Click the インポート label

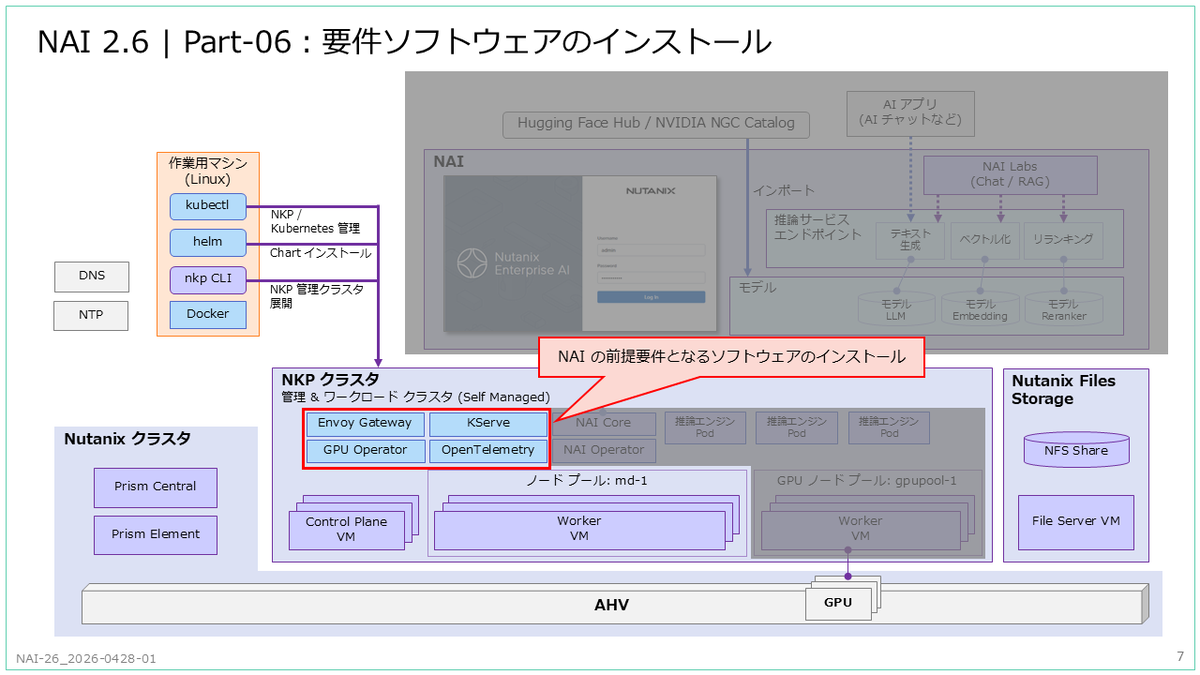(x=784, y=190)
